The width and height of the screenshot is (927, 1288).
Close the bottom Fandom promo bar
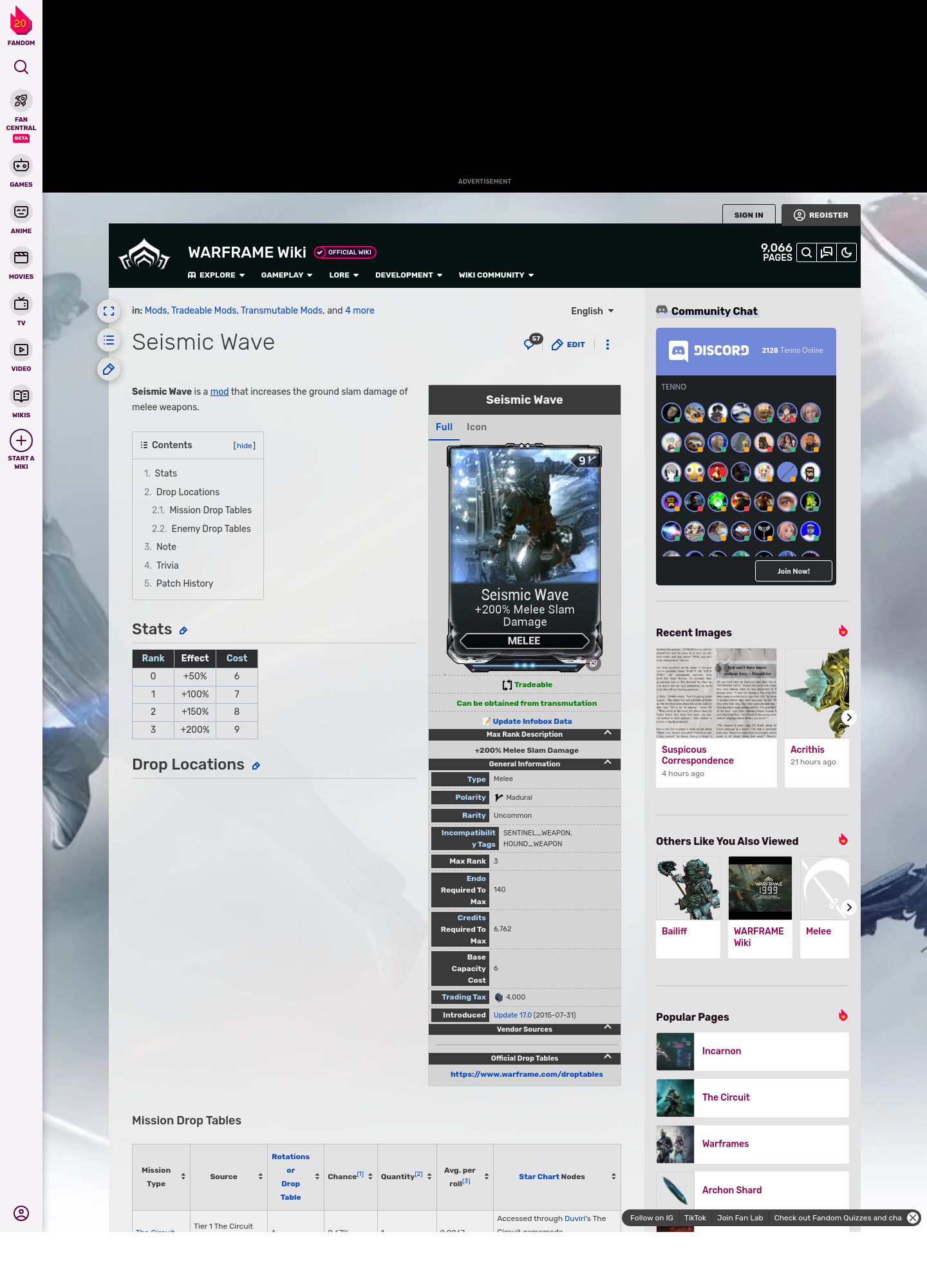(913, 1218)
